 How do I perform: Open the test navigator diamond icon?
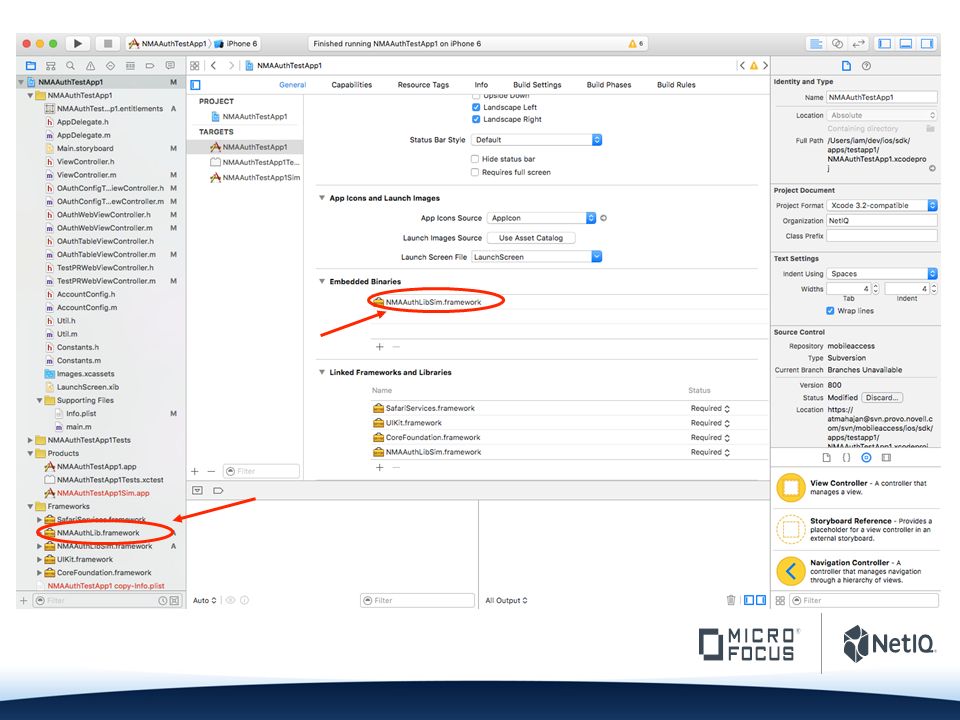pos(110,66)
